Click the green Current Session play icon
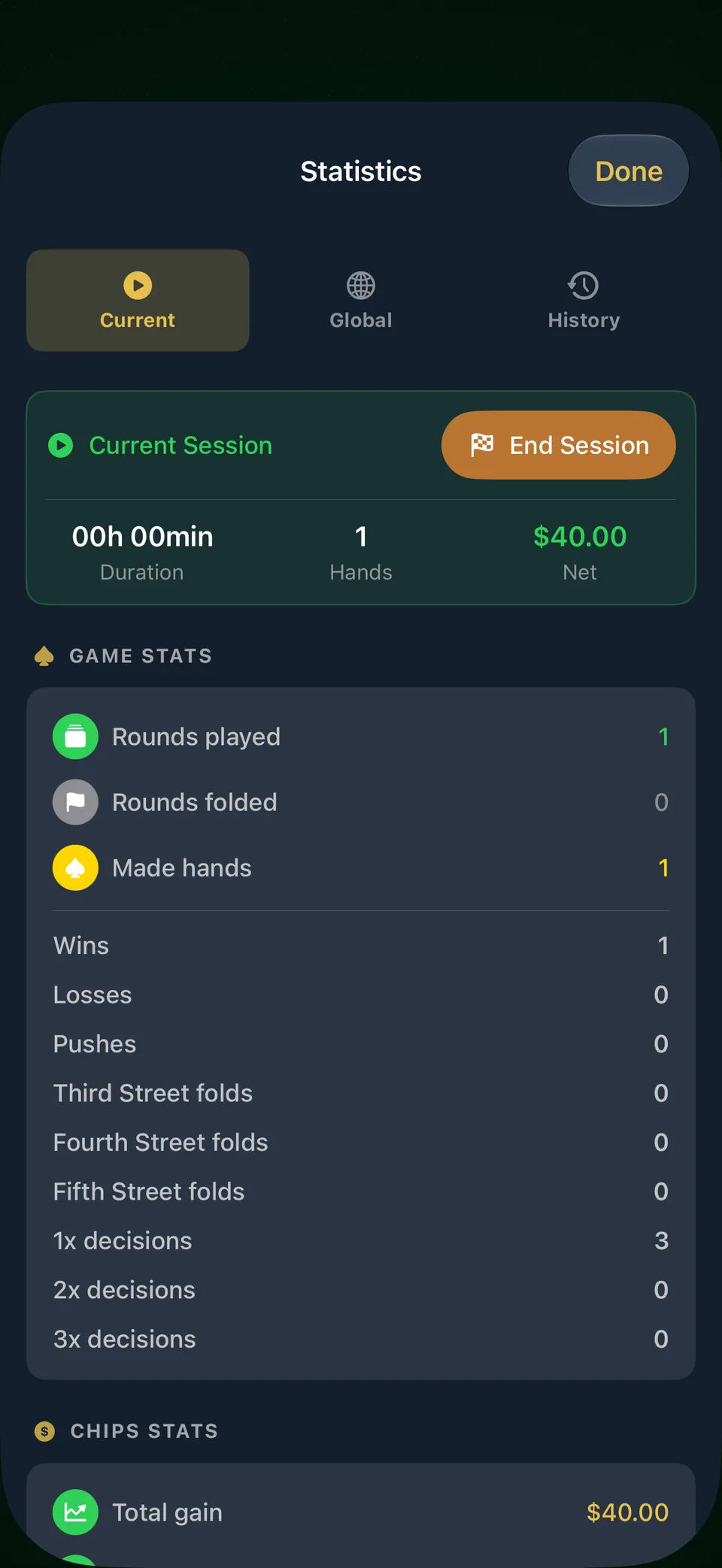Image resolution: width=722 pixels, height=1568 pixels. 61,445
